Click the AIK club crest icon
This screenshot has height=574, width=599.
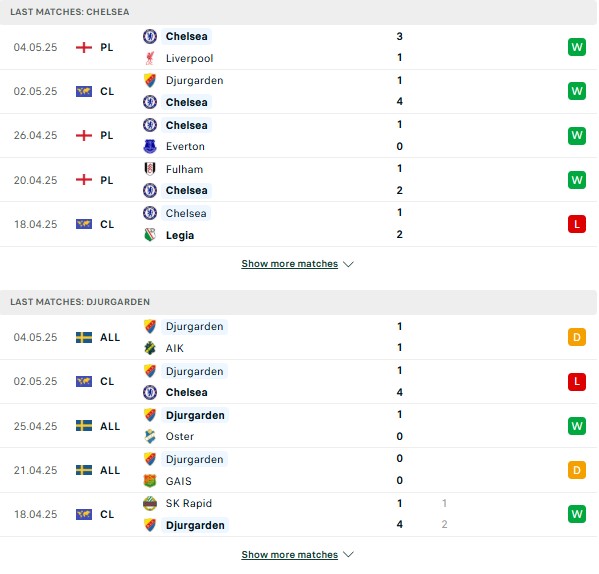tap(150, 348)
